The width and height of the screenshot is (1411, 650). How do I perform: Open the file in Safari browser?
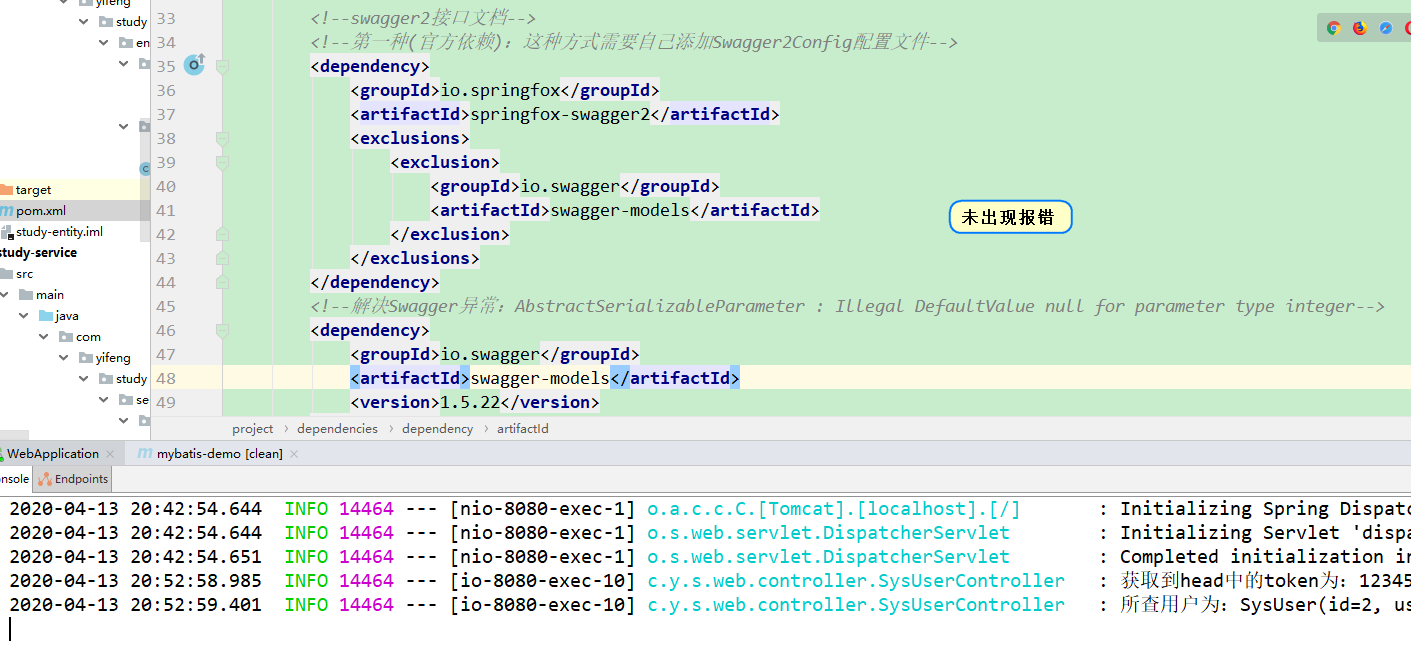click(x=1385, y=28)
